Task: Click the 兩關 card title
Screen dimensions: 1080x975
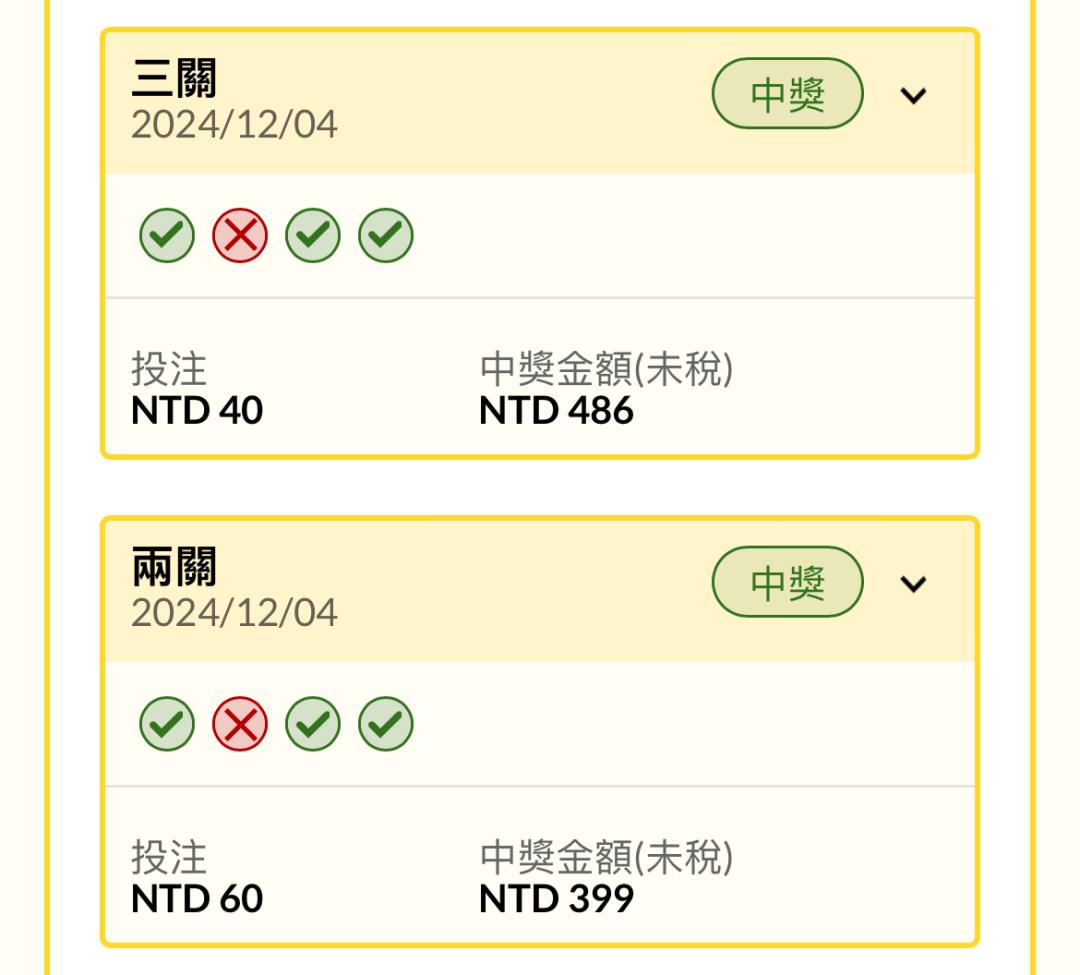Action: point(174,567)
